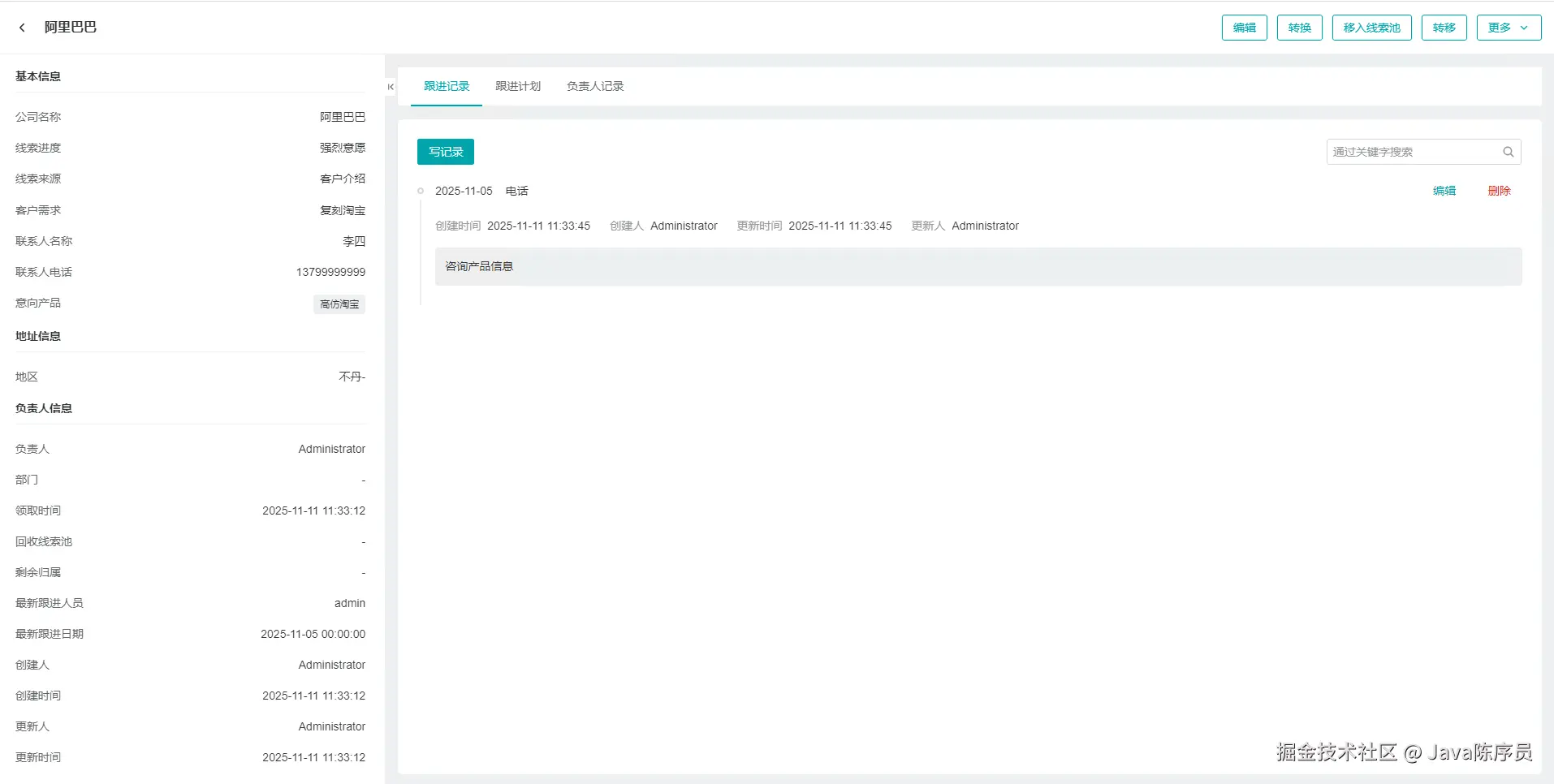Click the timeline dot of the 2025-11-05 record
1554x784 pixels.
pos(421,191)
